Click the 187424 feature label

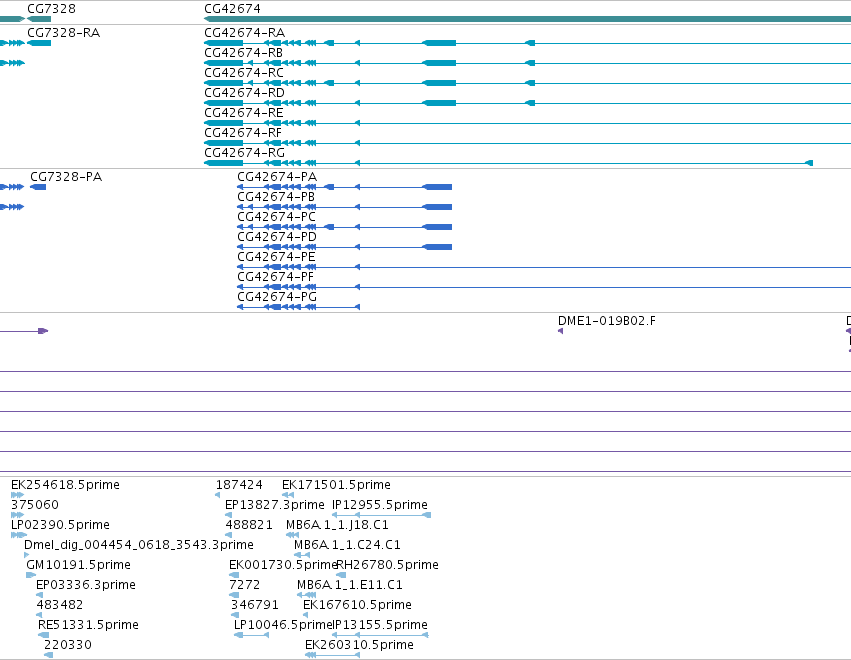point(239,485)
